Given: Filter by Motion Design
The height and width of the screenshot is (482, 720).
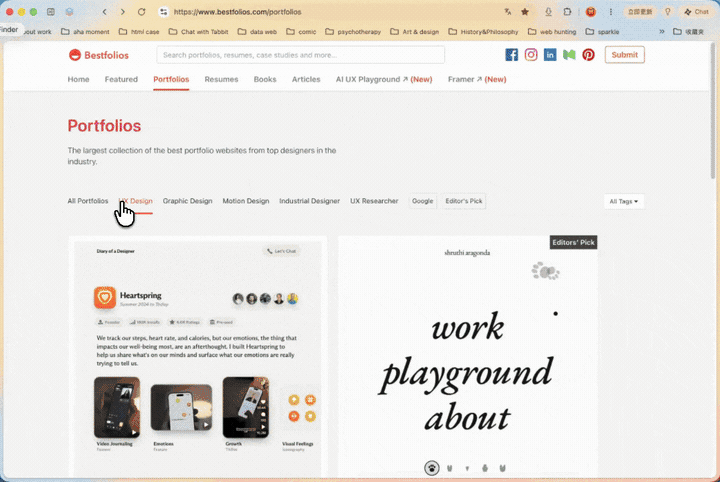Looking at the screenshot, I should click(x=246, y=201).
